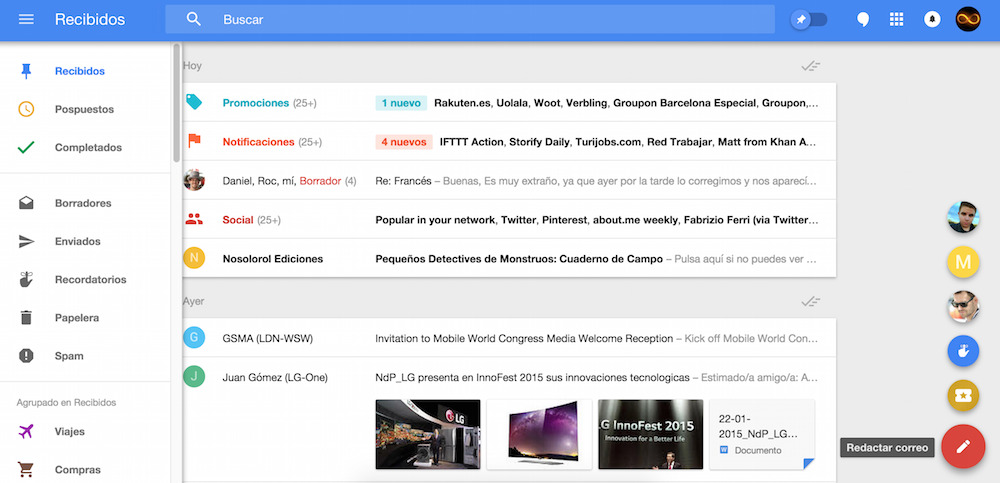Compose new email with red pencil button
The image size is (1000, 483).
(x=963, y=447)
